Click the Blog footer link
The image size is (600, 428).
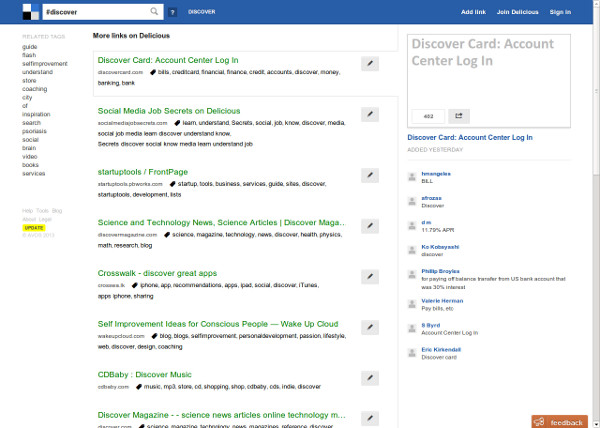point(57,211)
